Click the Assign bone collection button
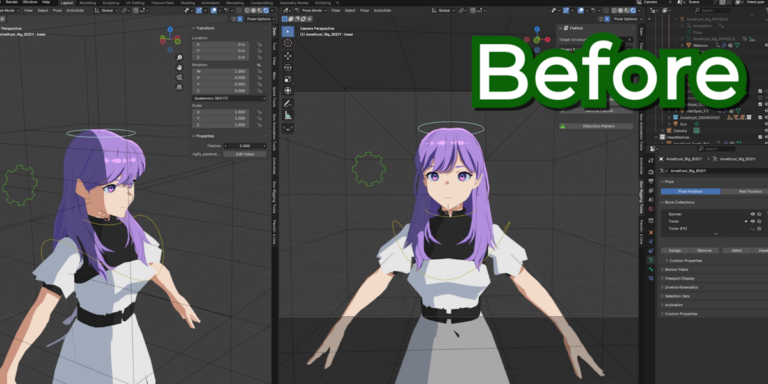 [674, 250]
